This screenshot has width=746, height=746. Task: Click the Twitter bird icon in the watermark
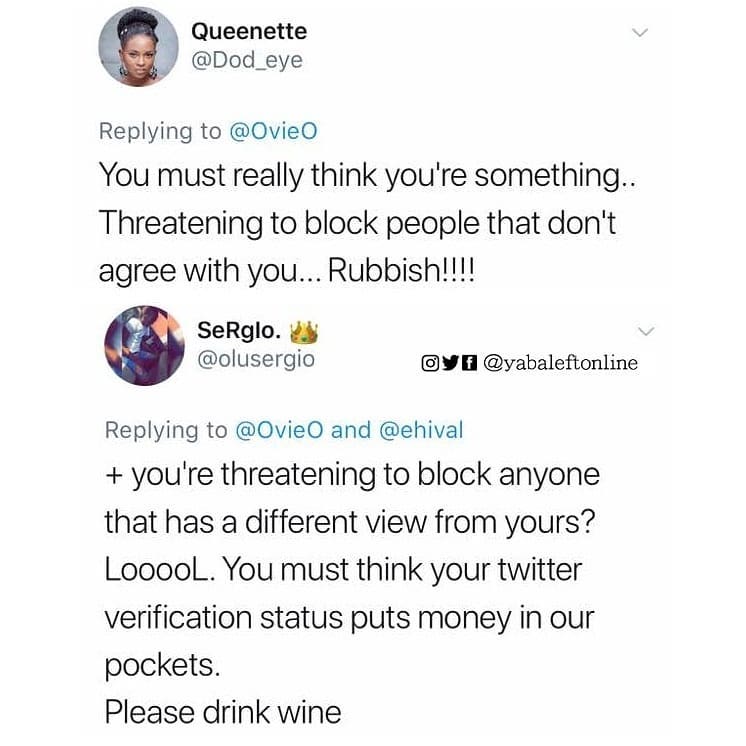coord(451,363)
